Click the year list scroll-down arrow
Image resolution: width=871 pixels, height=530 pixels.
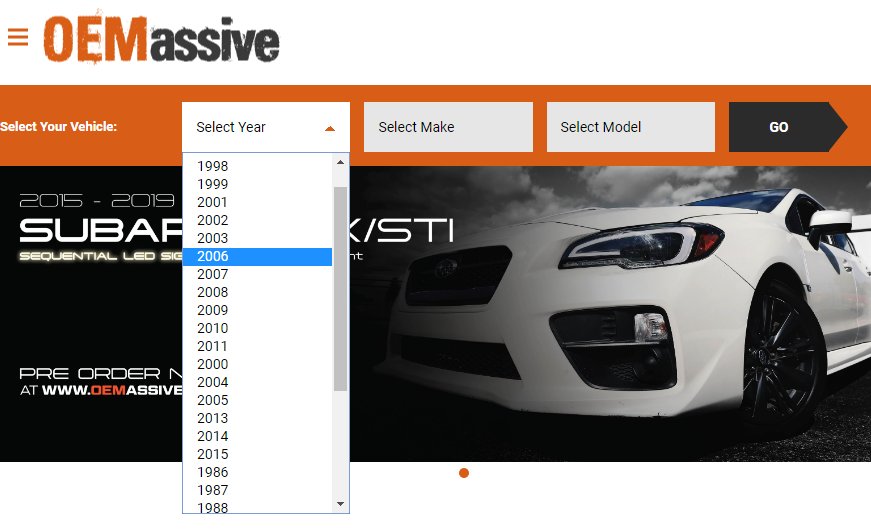pyautogui.click(x=341, y=504)
